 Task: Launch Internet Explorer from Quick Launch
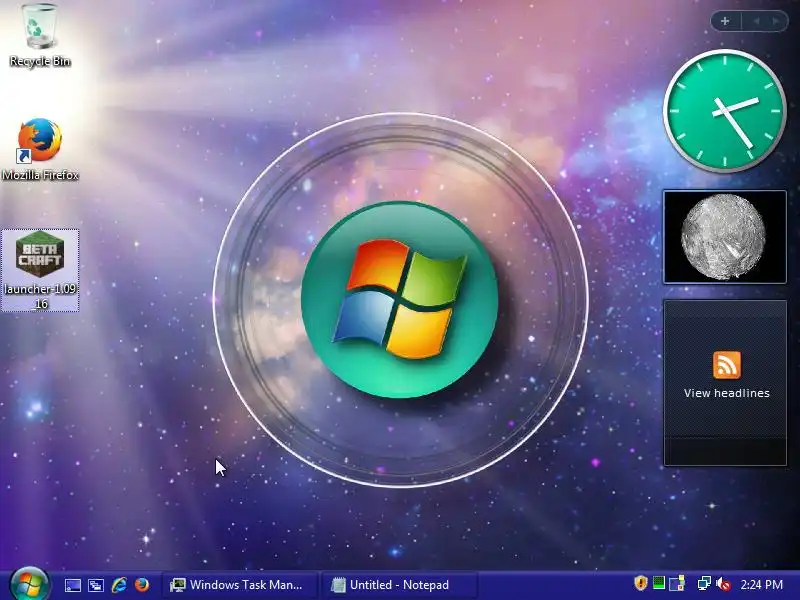(119, 585)
